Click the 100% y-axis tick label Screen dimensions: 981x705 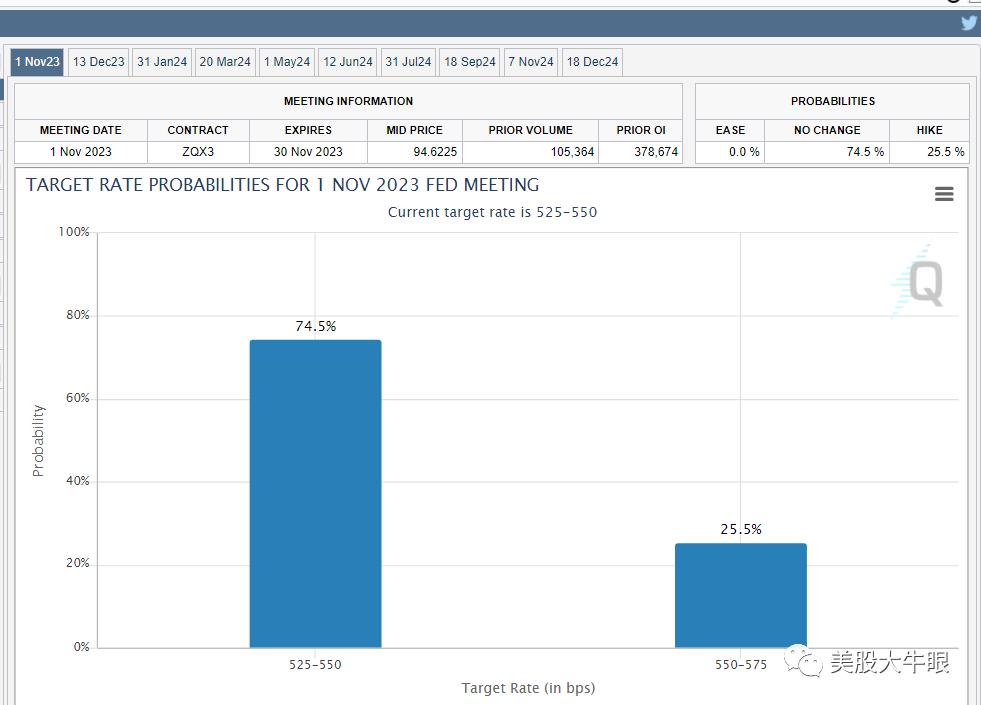coord(74,232)
